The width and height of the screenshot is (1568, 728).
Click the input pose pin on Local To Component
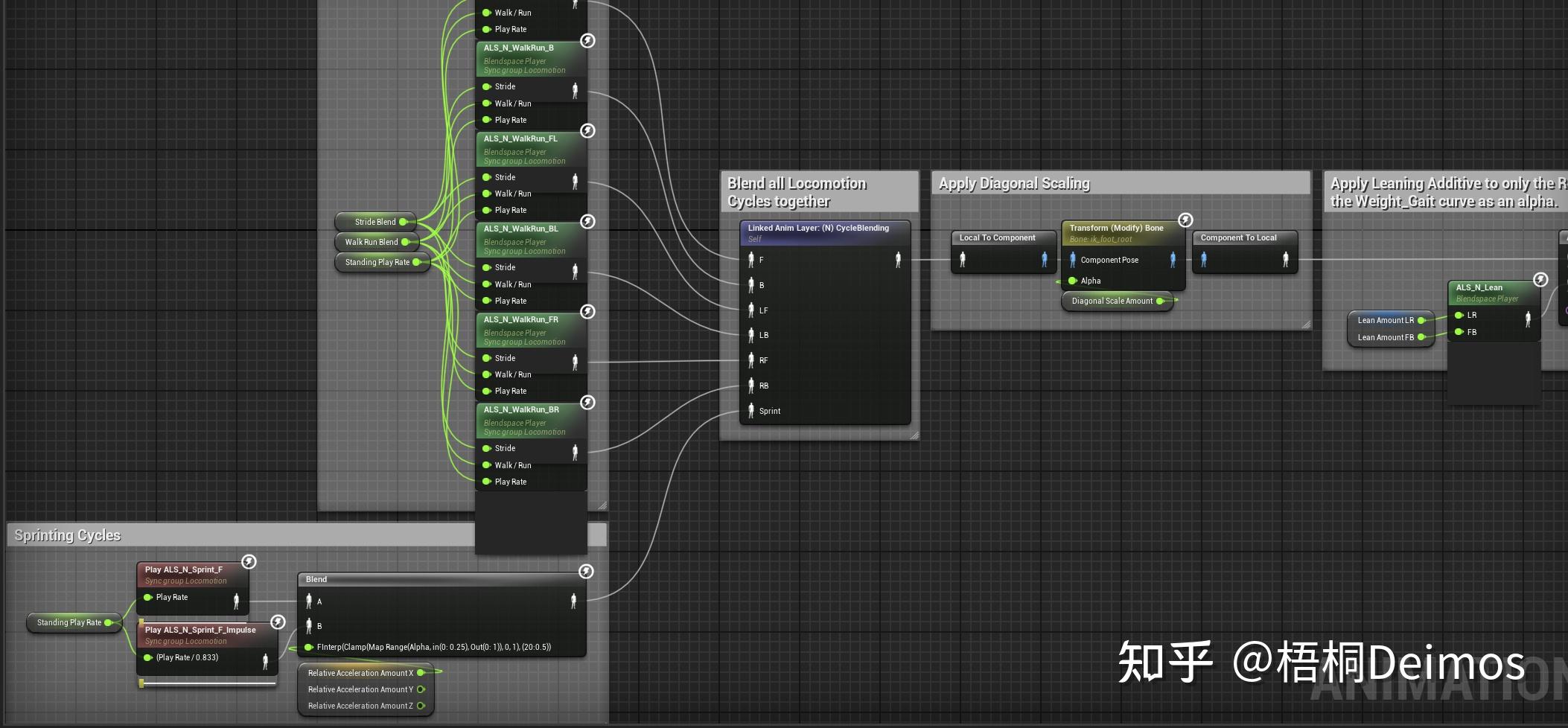pos(961,258)
